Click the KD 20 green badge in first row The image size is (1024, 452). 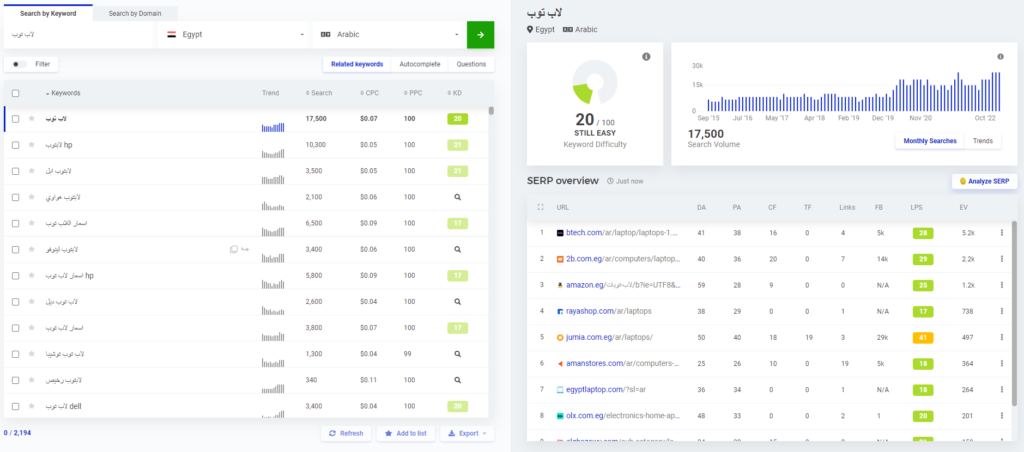[457, 119]
